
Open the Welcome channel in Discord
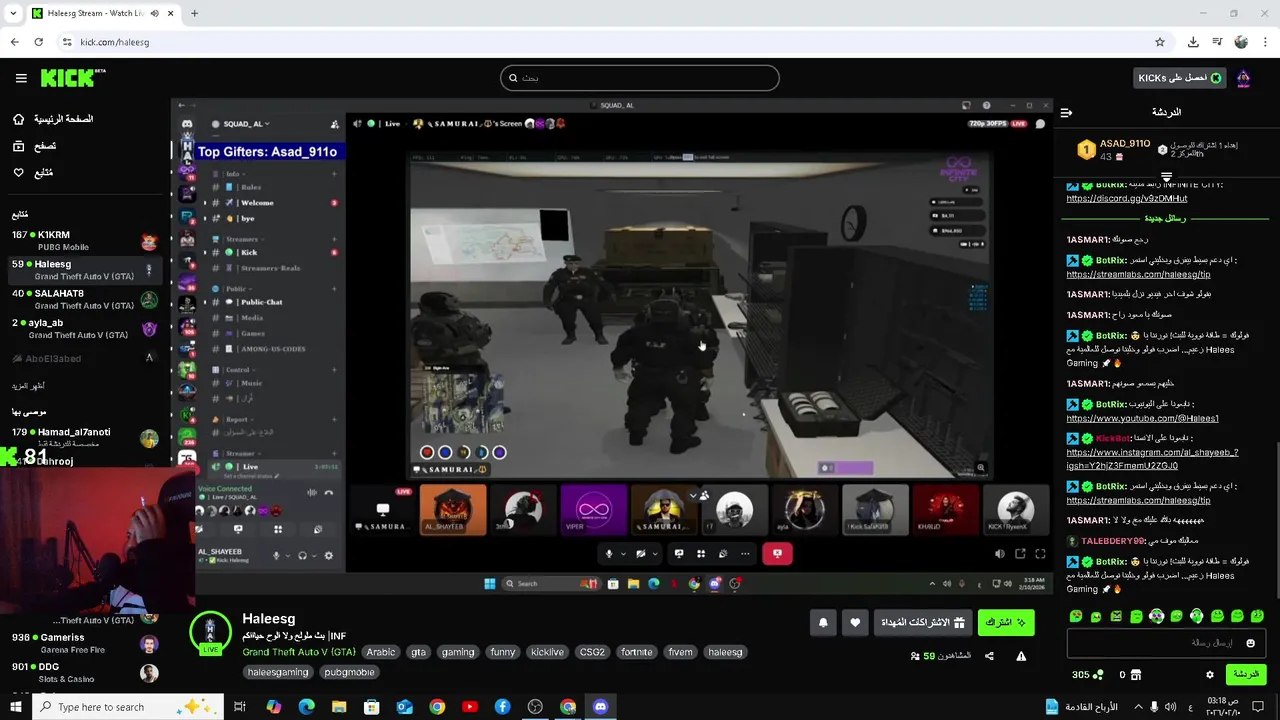(x=257, y=202)
